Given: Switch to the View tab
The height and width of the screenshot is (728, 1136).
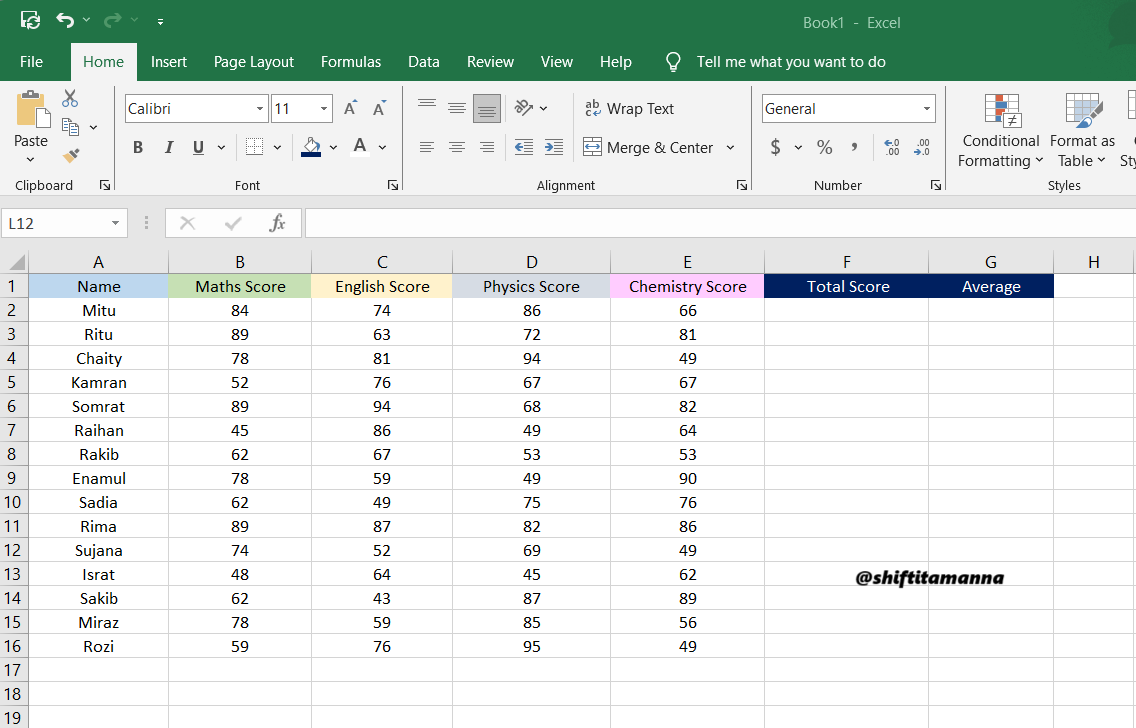Looking at the screenshot, I should (556, 62).
